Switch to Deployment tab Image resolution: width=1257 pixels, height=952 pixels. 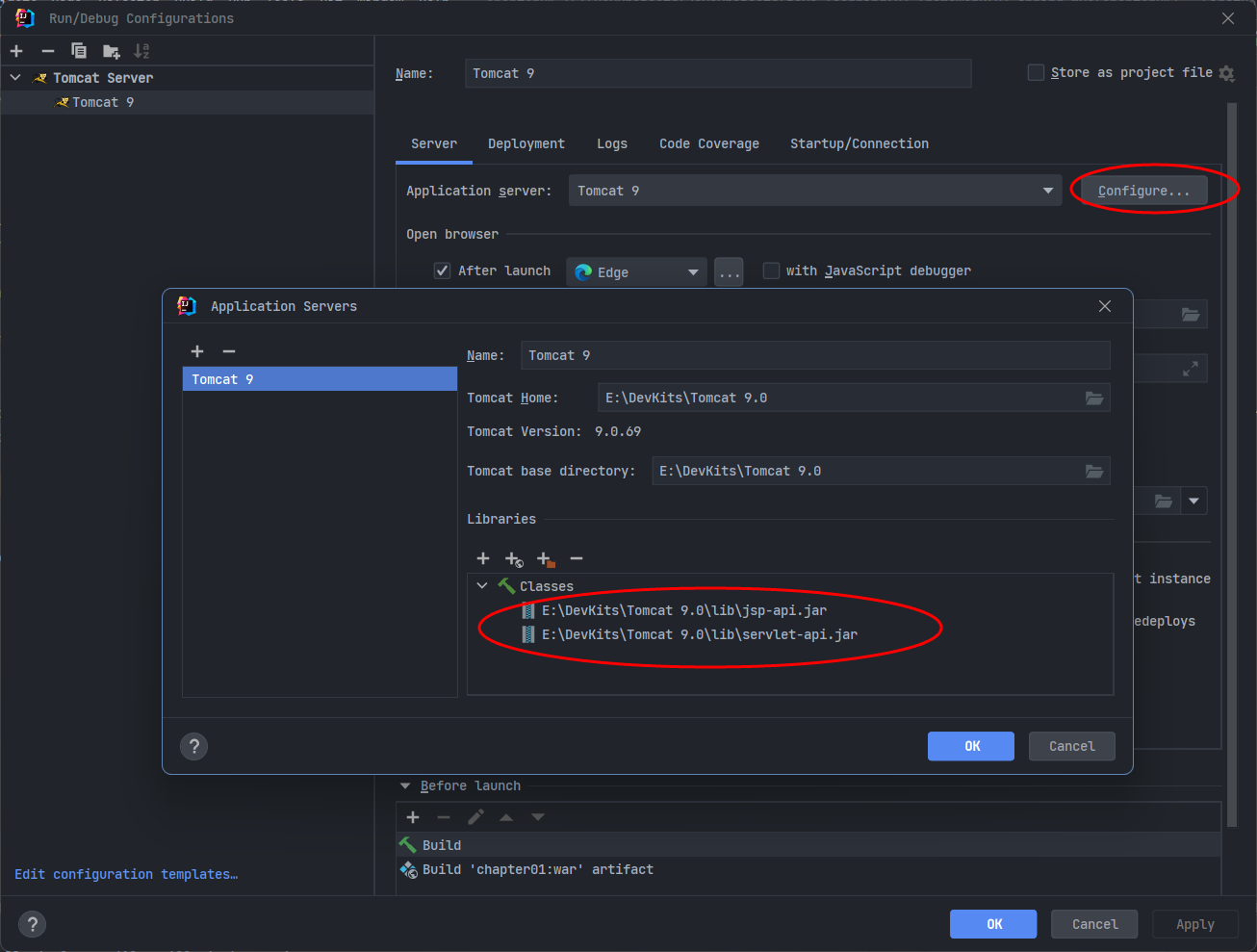[526, 143]
